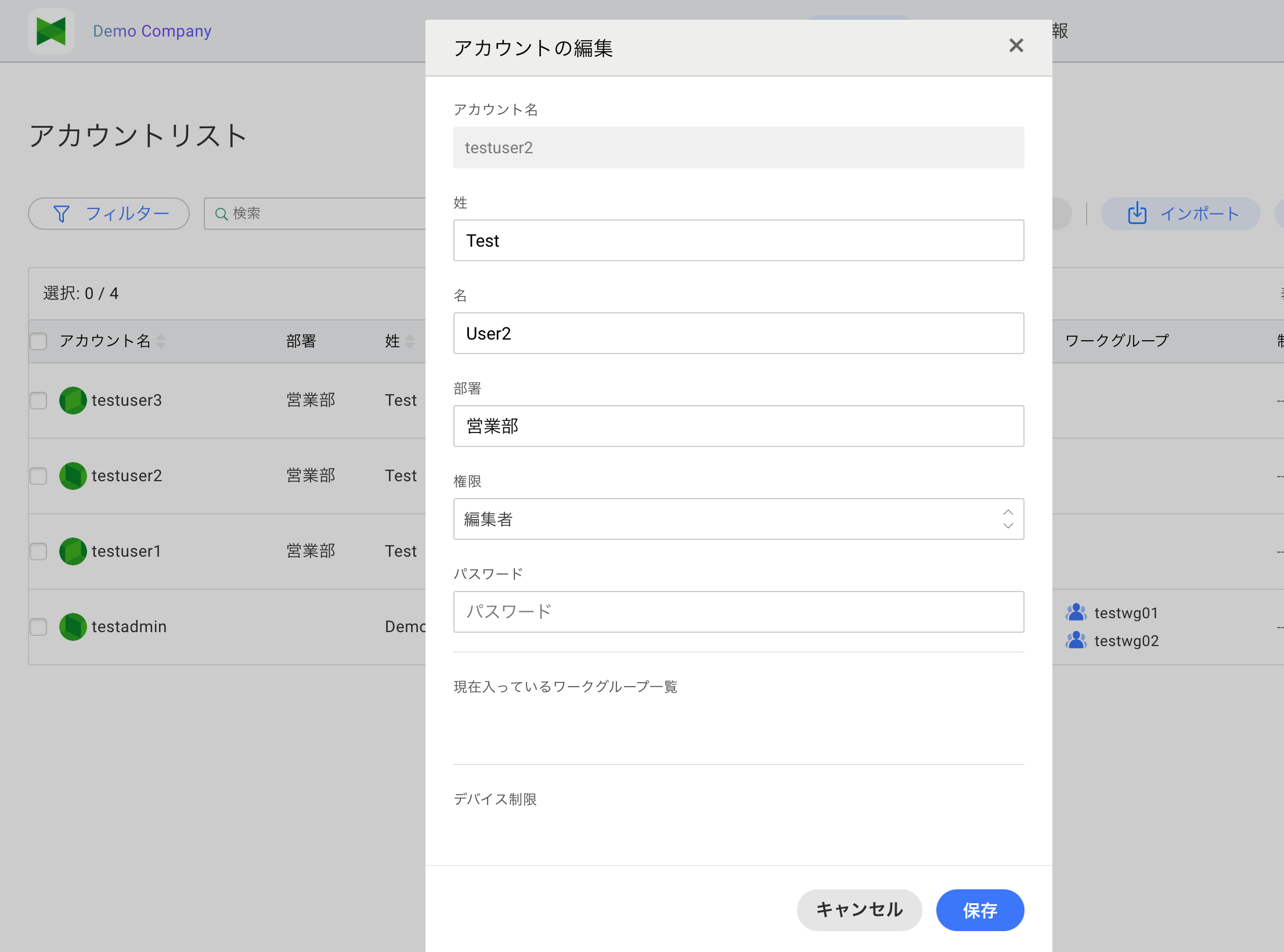Click the filter funnel icon
This screenshot has height=952, width=1284.
point(62,214)
